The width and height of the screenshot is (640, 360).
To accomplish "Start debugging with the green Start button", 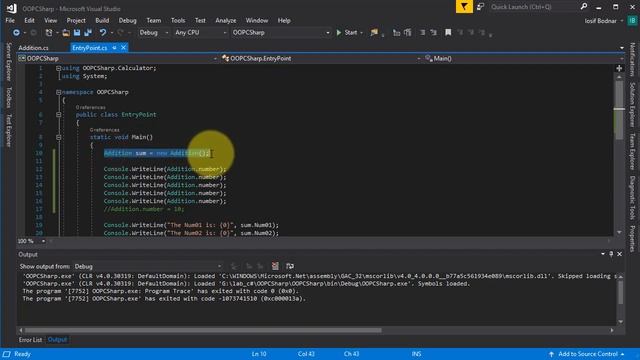I will [347, 32].
